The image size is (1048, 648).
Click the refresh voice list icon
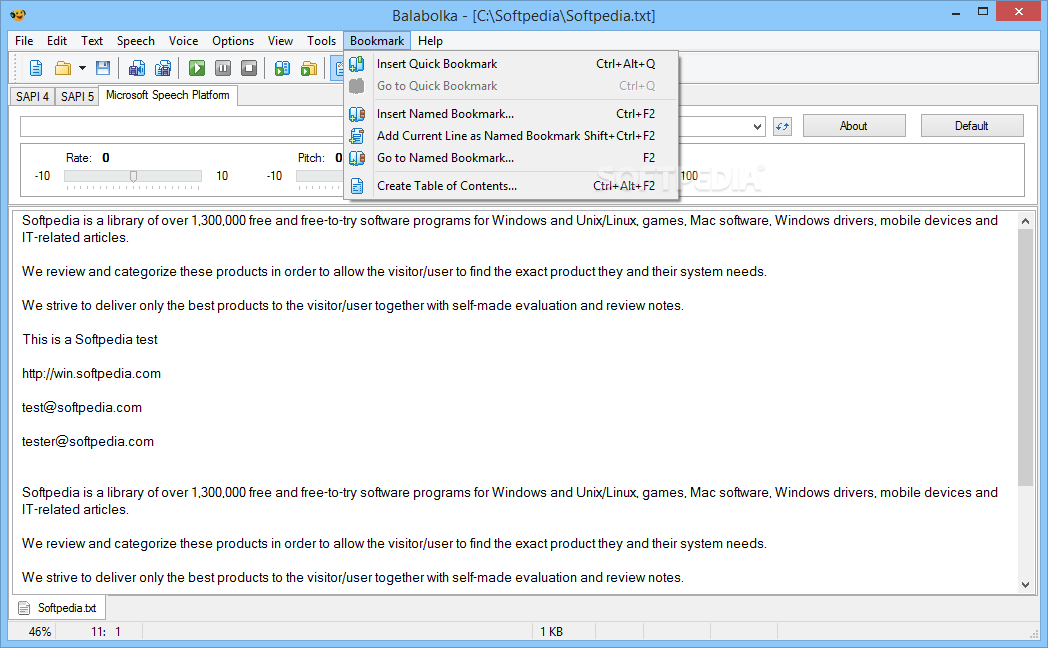point(782,126)
